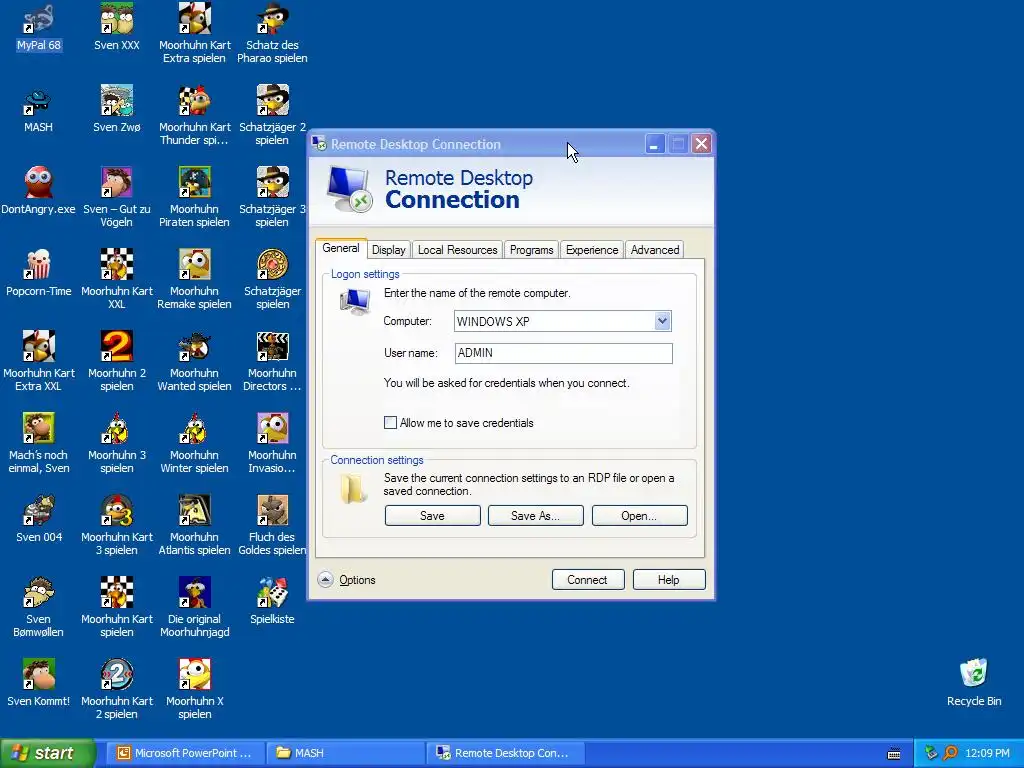The height and width of the screenshot is (768, 1024).
Task: Collapse the Options expander
Action: (x=325, y=579)
